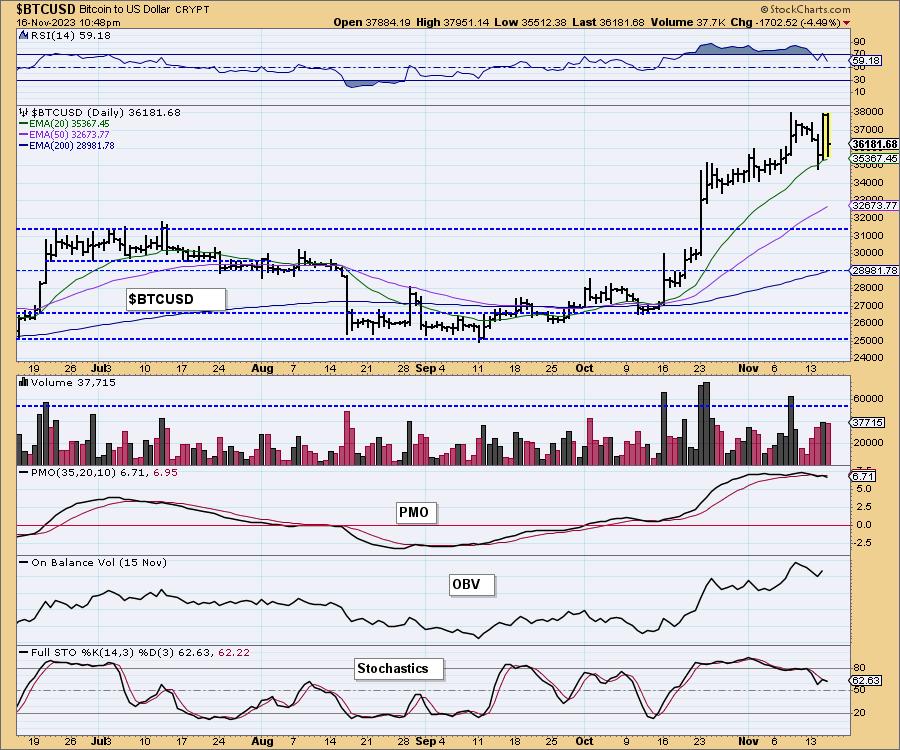Click the red down-arrow icon after Chg value
The width and height of the screenshot is (900, 750).
point(847,23)
